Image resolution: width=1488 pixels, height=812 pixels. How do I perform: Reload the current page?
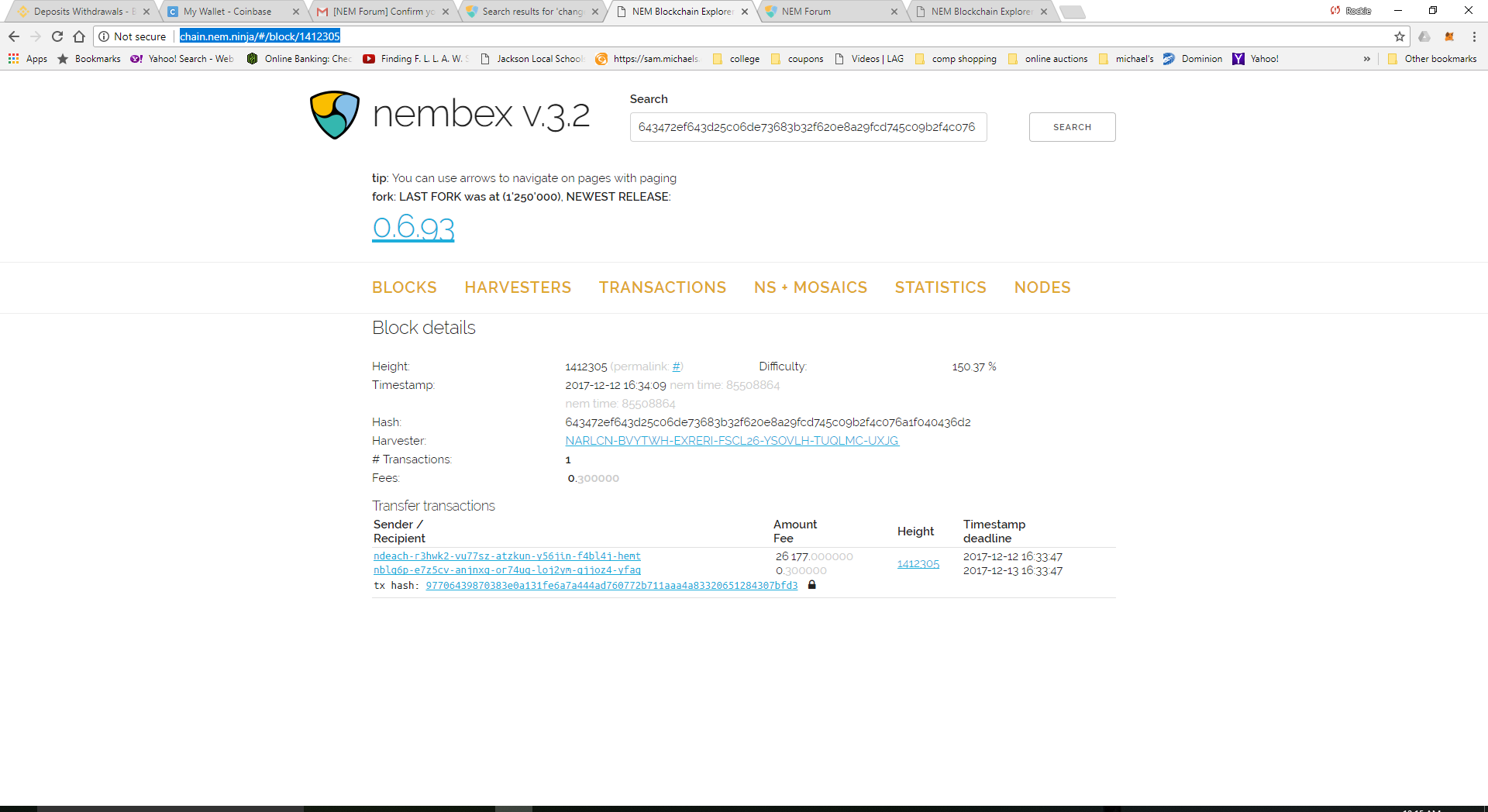click(x=57, y=36)
